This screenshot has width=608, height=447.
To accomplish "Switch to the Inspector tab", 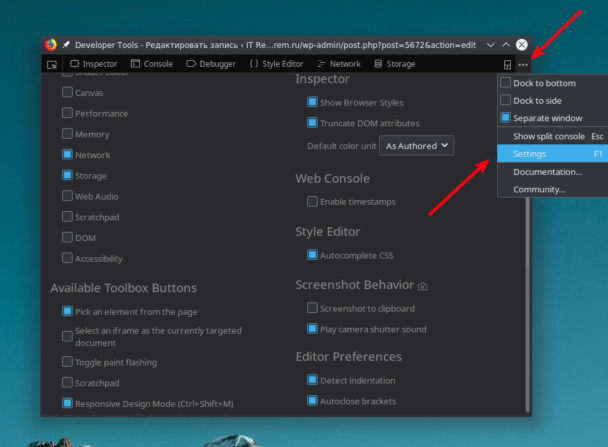I will (93, 64).
